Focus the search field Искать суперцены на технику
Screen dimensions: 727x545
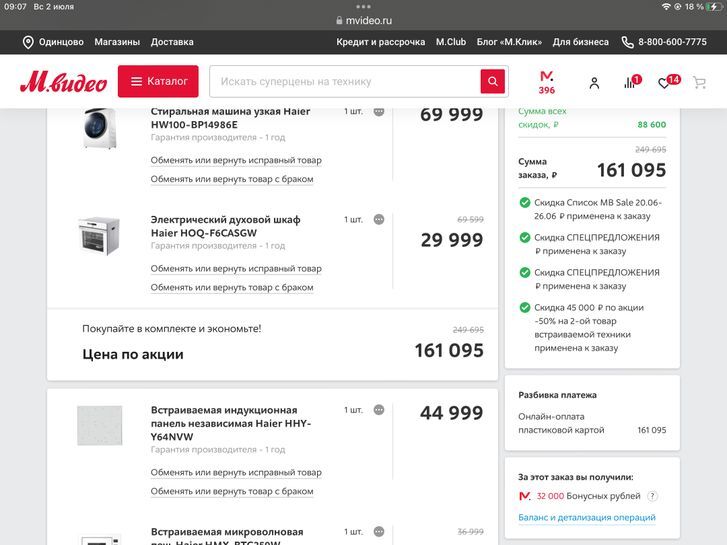[x=345, y=81]
